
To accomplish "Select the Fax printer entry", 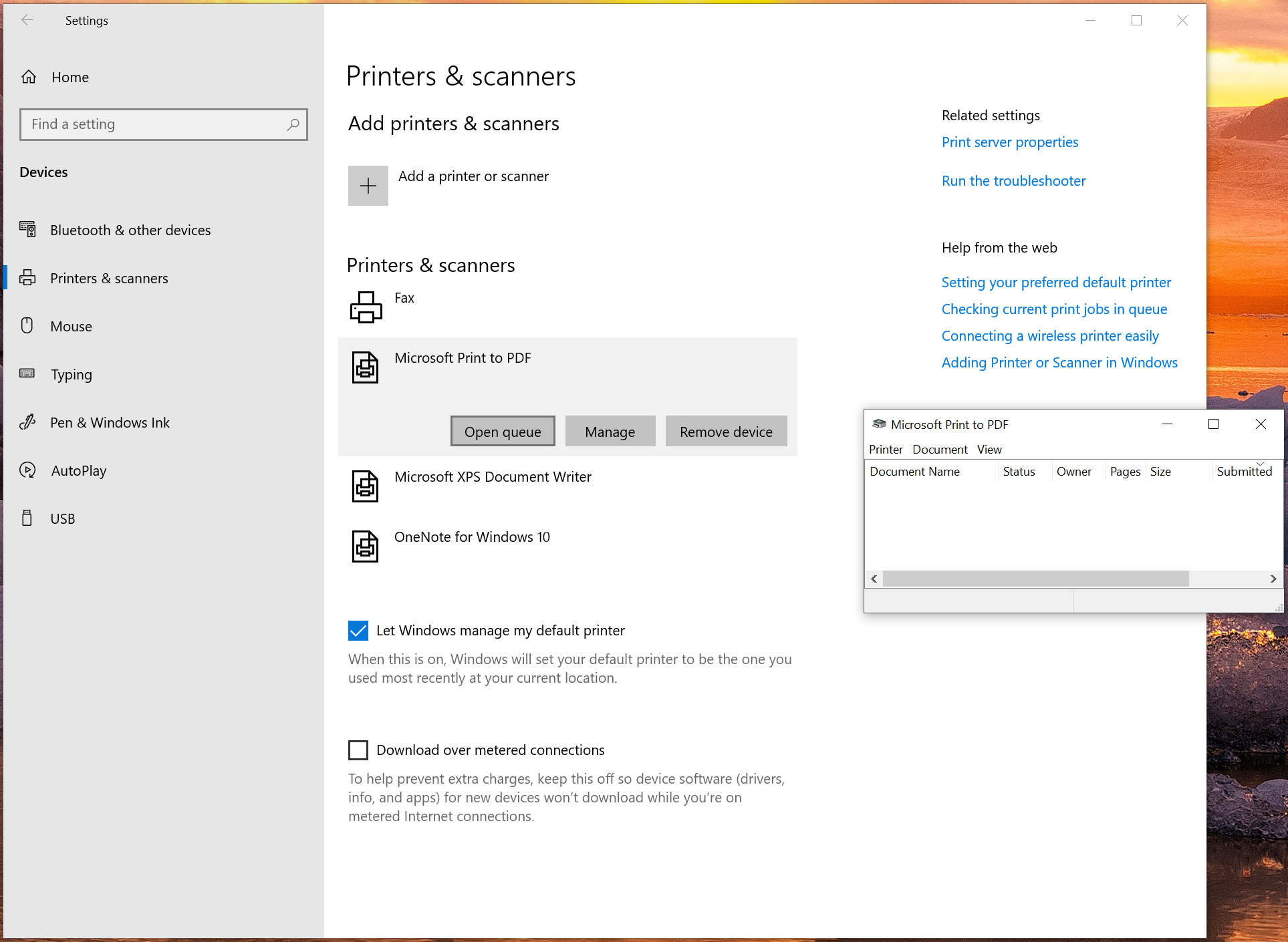I will click(x=568, y=307).
